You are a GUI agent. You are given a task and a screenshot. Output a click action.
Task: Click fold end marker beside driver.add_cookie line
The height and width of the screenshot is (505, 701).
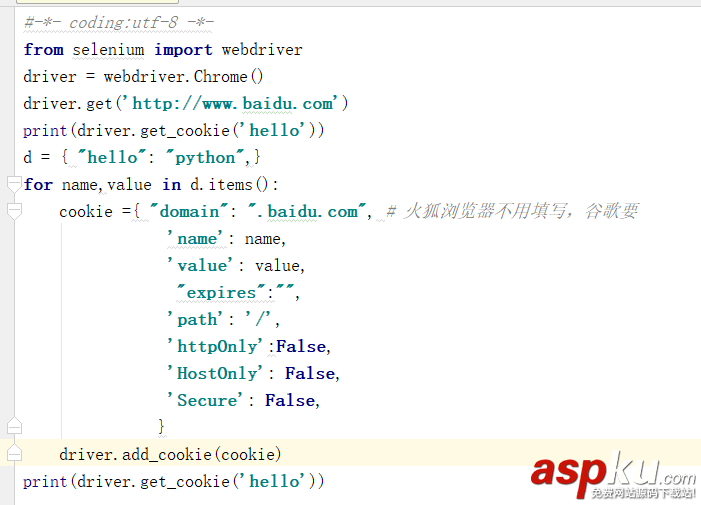point(14,453)
